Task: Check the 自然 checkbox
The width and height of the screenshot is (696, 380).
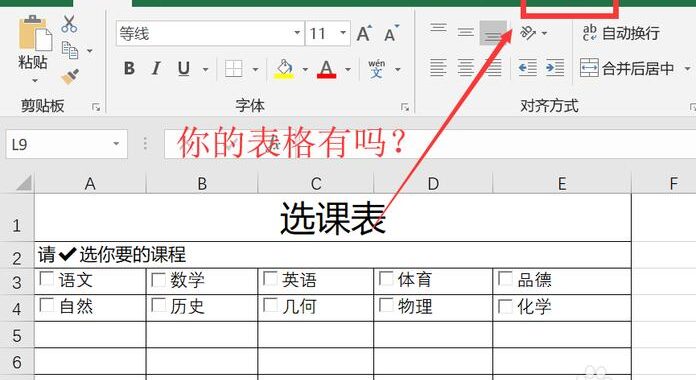Action: 47,305
